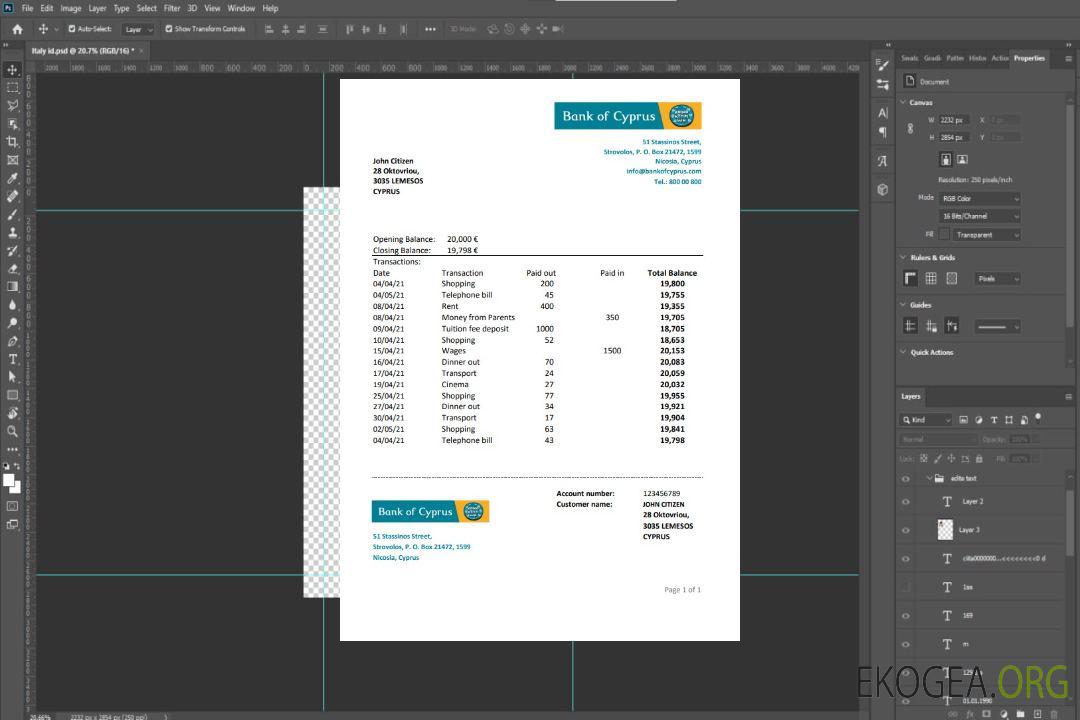This screenshot has width=1080, height=720.
Task: Select the Crop tool
Action: click(13, 142)
